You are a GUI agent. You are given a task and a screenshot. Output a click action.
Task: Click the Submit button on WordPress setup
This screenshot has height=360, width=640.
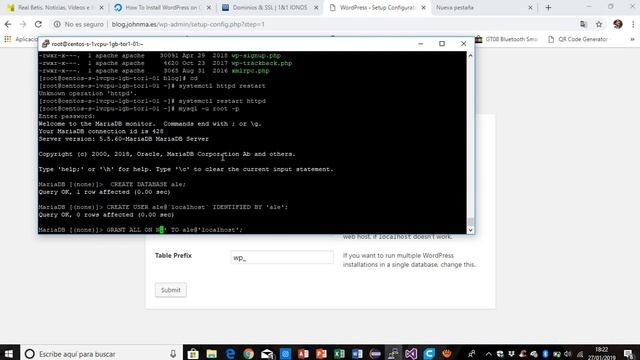[x=171, y=290]
